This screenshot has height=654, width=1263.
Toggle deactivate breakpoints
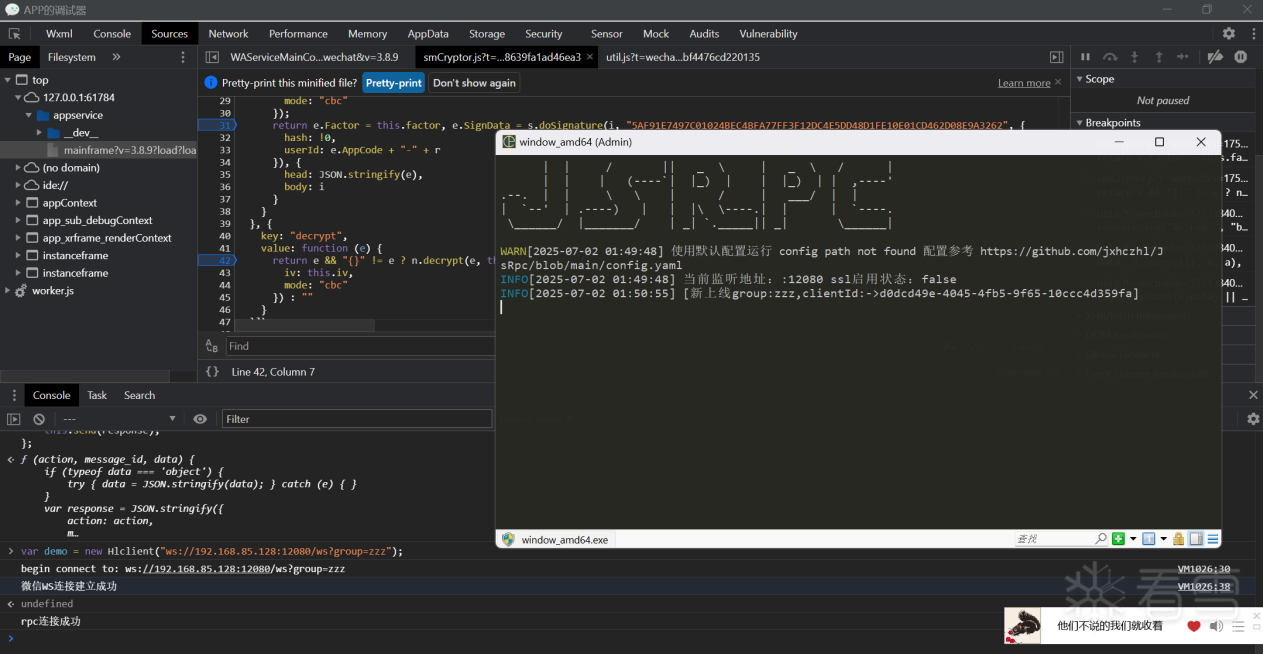(x=1215, y=58)
